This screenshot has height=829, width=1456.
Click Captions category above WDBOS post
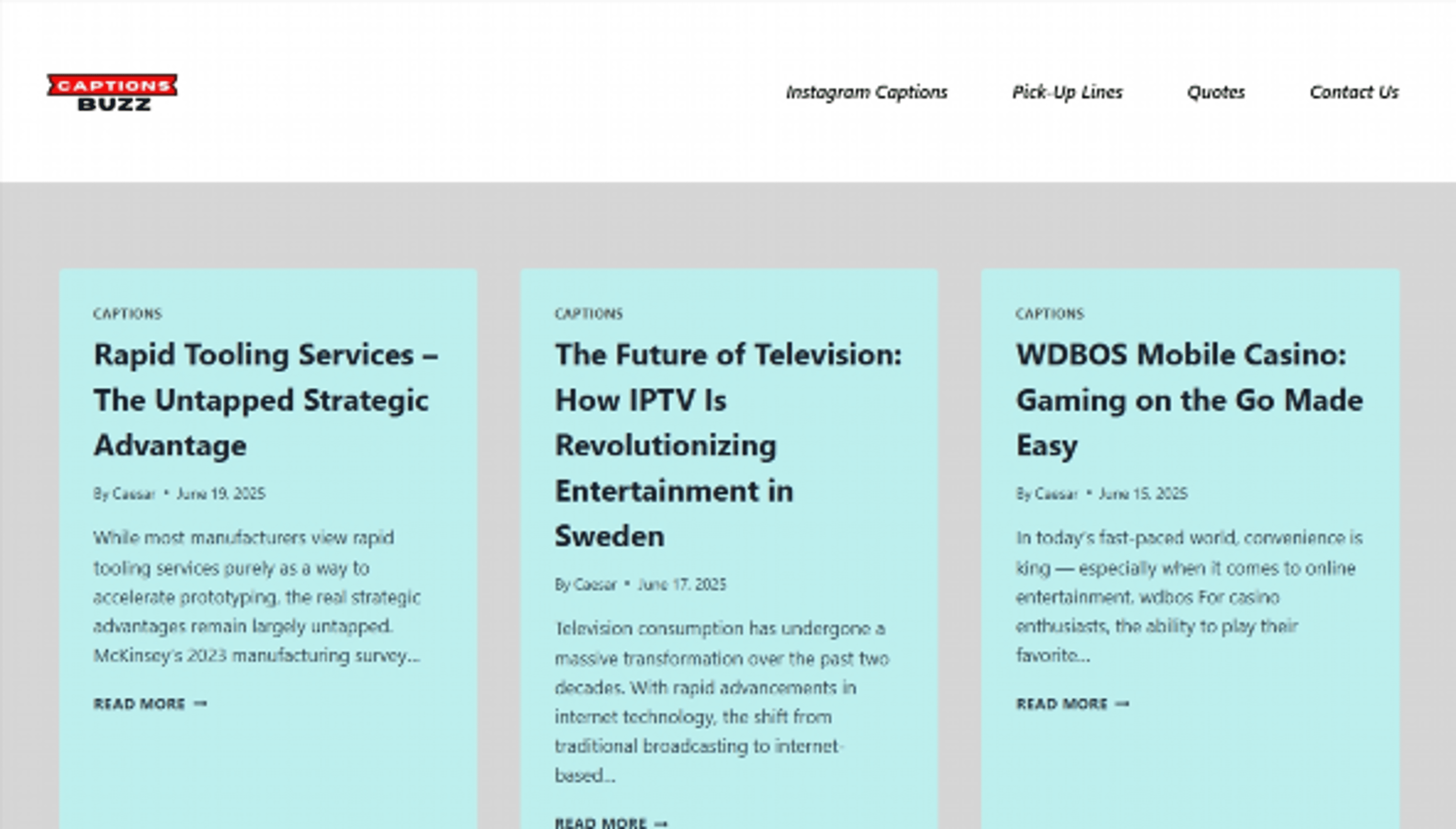pos(1050,314)
